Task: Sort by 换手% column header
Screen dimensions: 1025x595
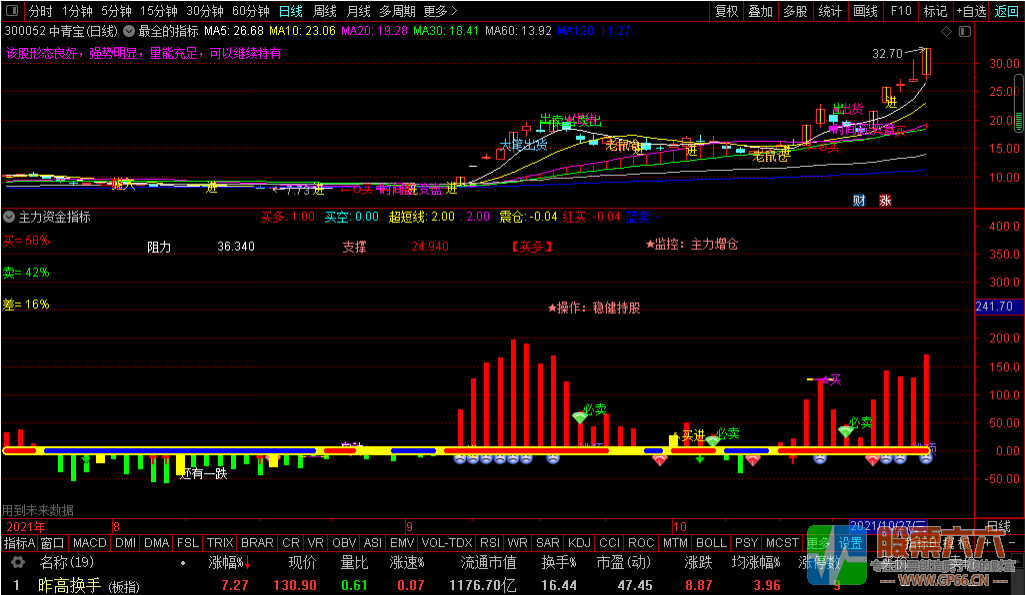Action: (559, 562)
